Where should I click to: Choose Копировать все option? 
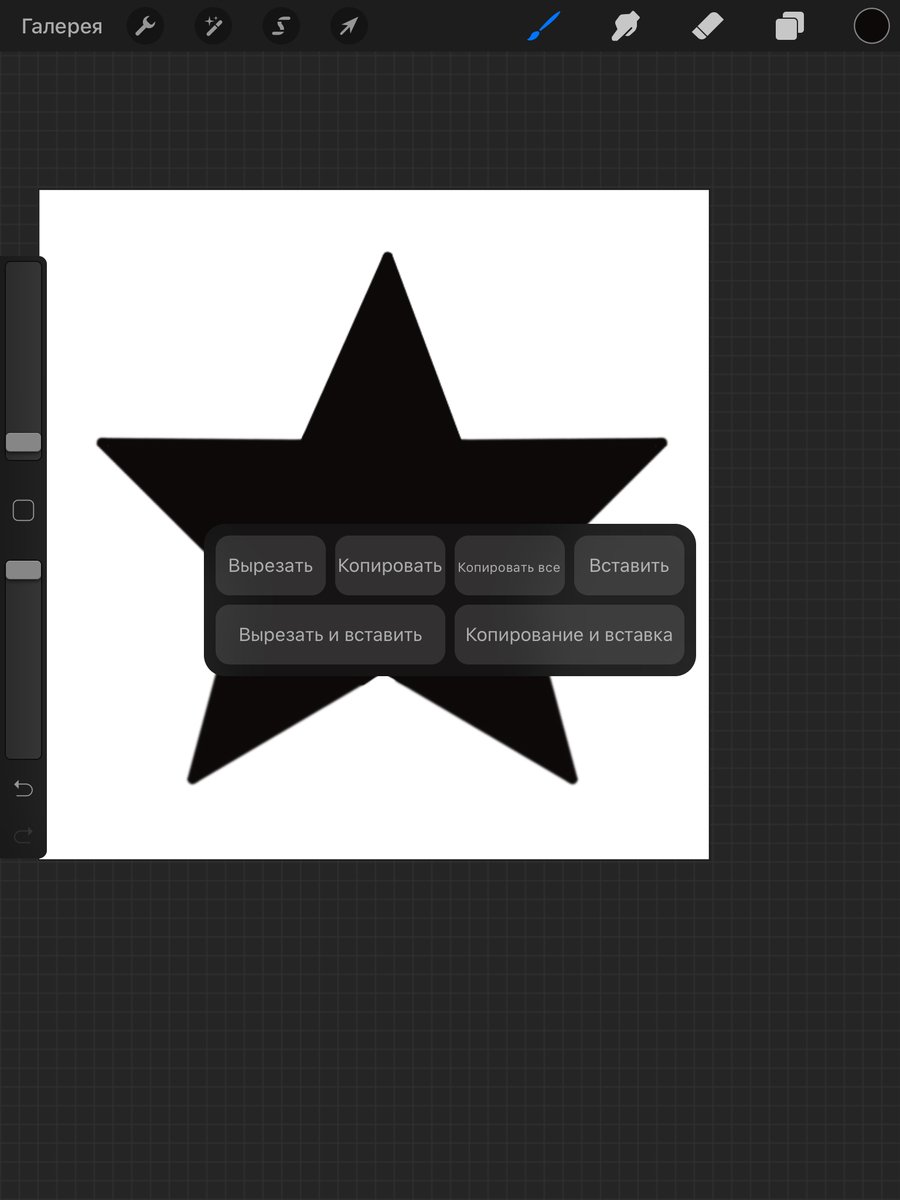[x=509, y=566]
